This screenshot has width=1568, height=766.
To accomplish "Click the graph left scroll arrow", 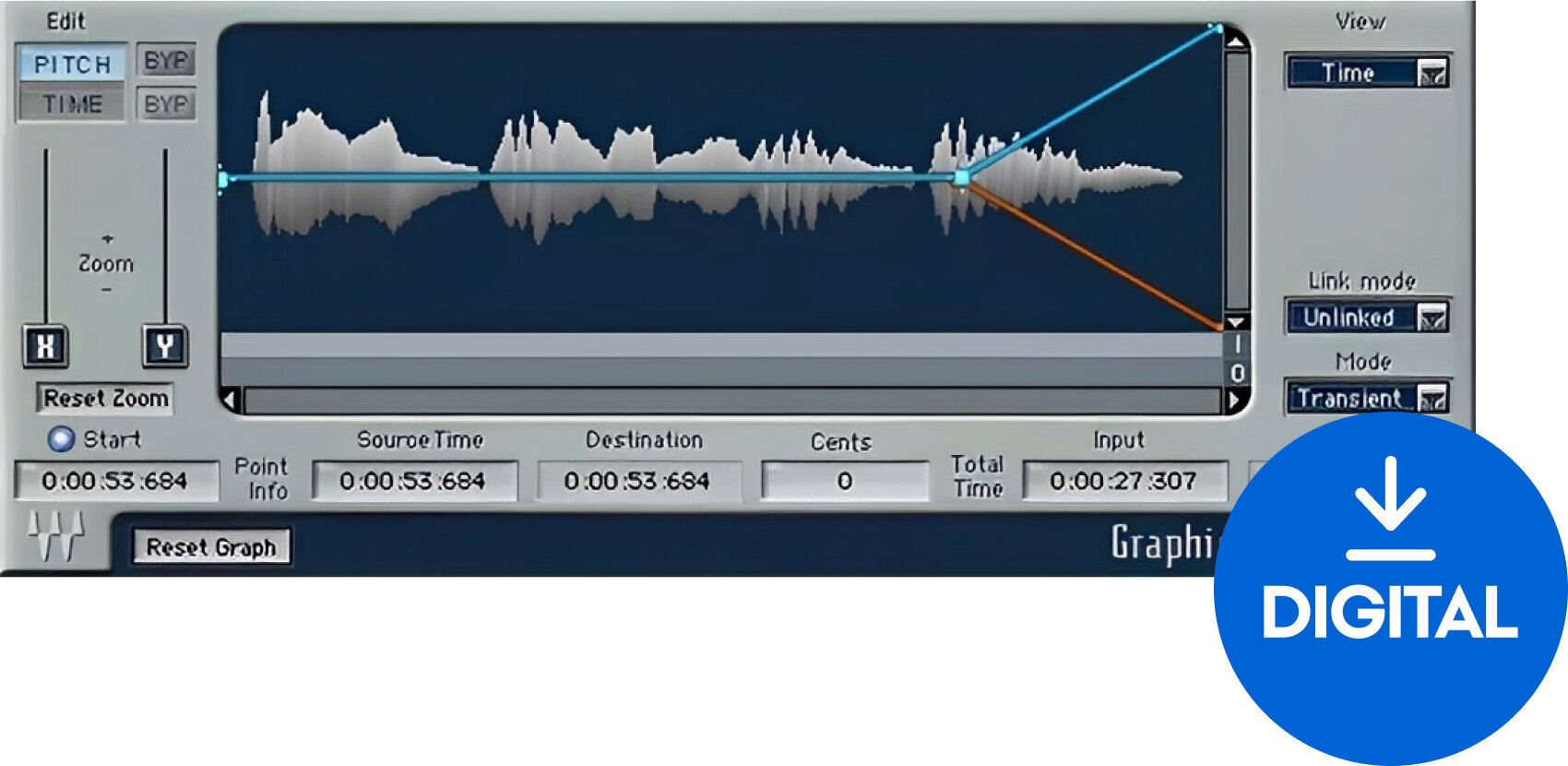I will pos(231,401).
